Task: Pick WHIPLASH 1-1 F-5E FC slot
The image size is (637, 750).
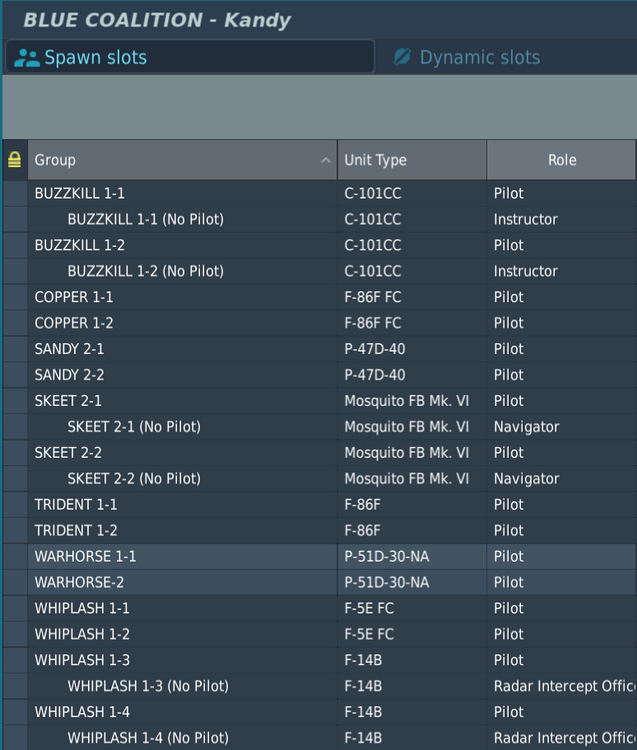Action: pos(82,608)
